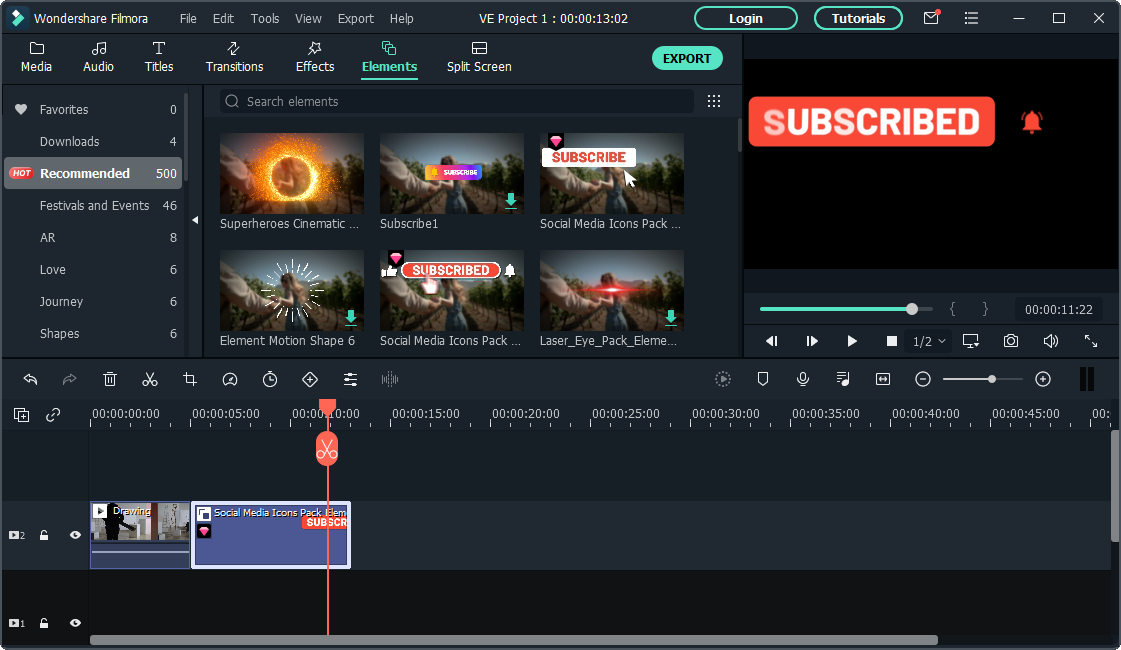Click the timeline zoom slider handle
Screen dimensions: 1121x650
(x=991, y=379)
